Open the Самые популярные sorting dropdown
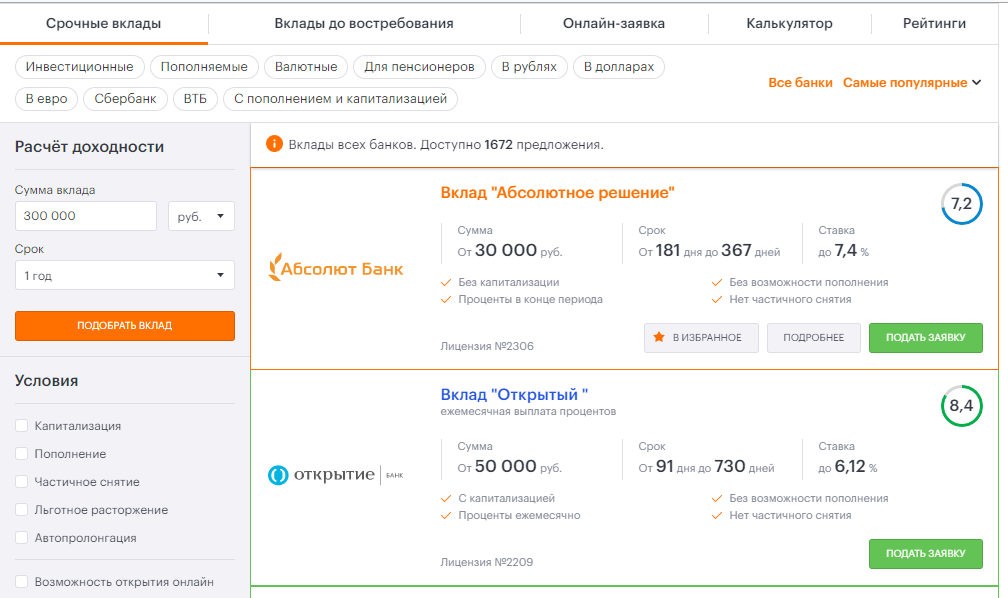Image resolution: width=1008 pixels, height=598 pixels. (x=912, y=82)
